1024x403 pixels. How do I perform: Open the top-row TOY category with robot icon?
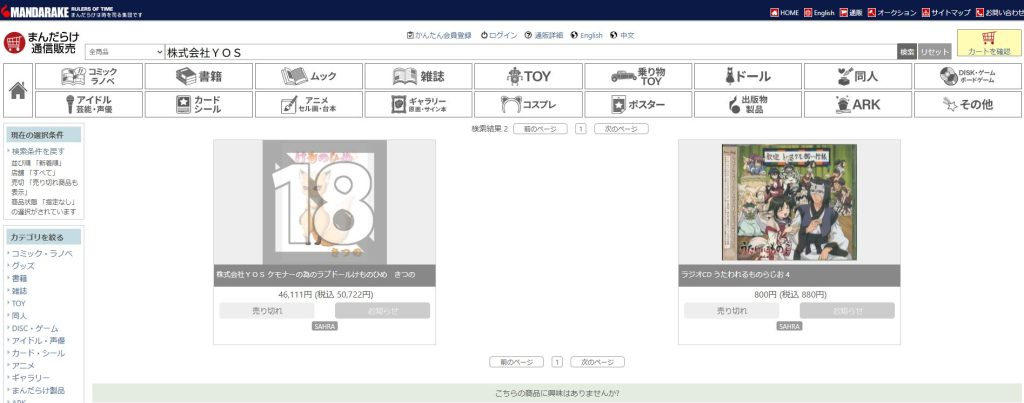[x=528, y=76]
